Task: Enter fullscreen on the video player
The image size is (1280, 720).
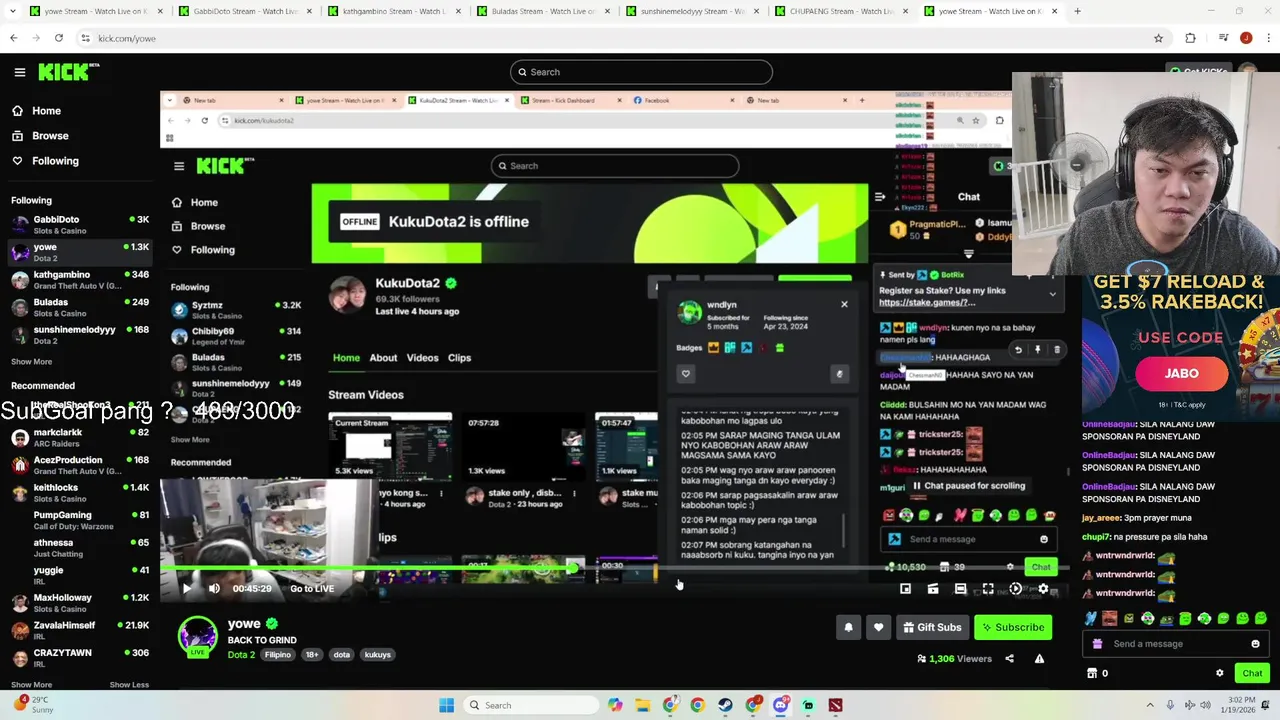Action: point(988,589)
